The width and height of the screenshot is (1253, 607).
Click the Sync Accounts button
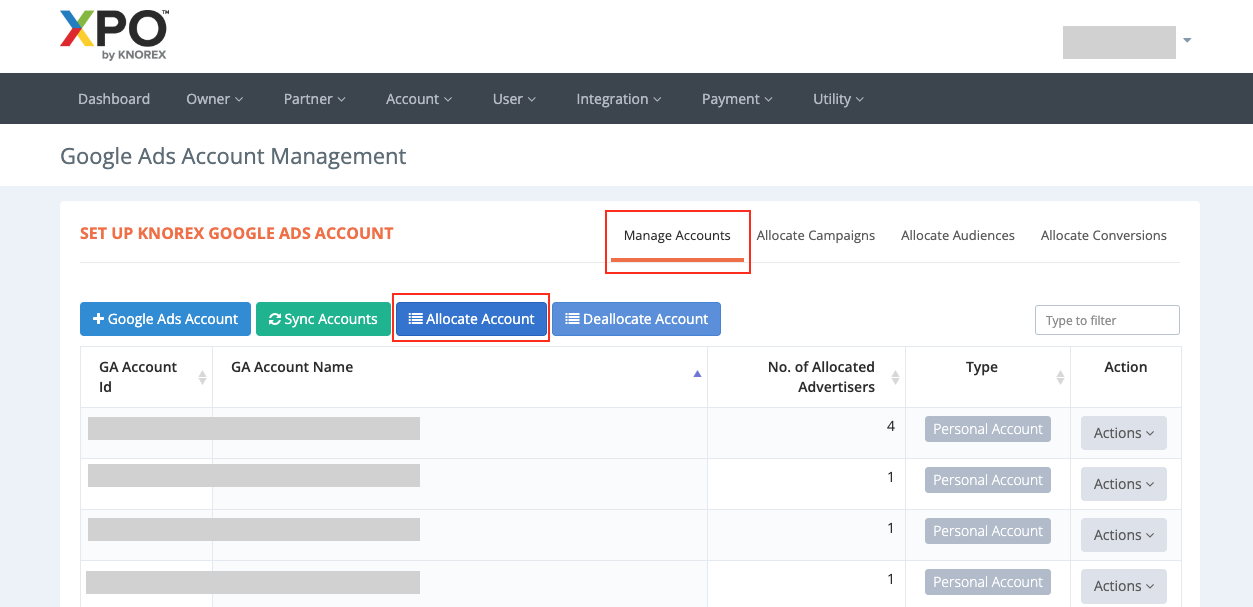point(323,319)
